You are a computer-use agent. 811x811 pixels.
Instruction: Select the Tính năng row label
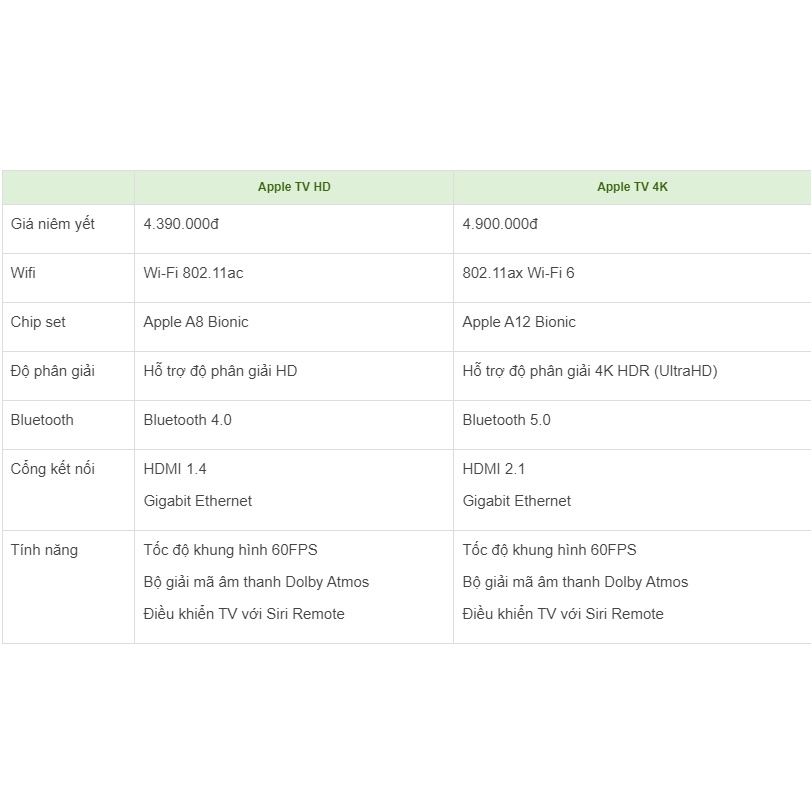click(x=44, y=550)
